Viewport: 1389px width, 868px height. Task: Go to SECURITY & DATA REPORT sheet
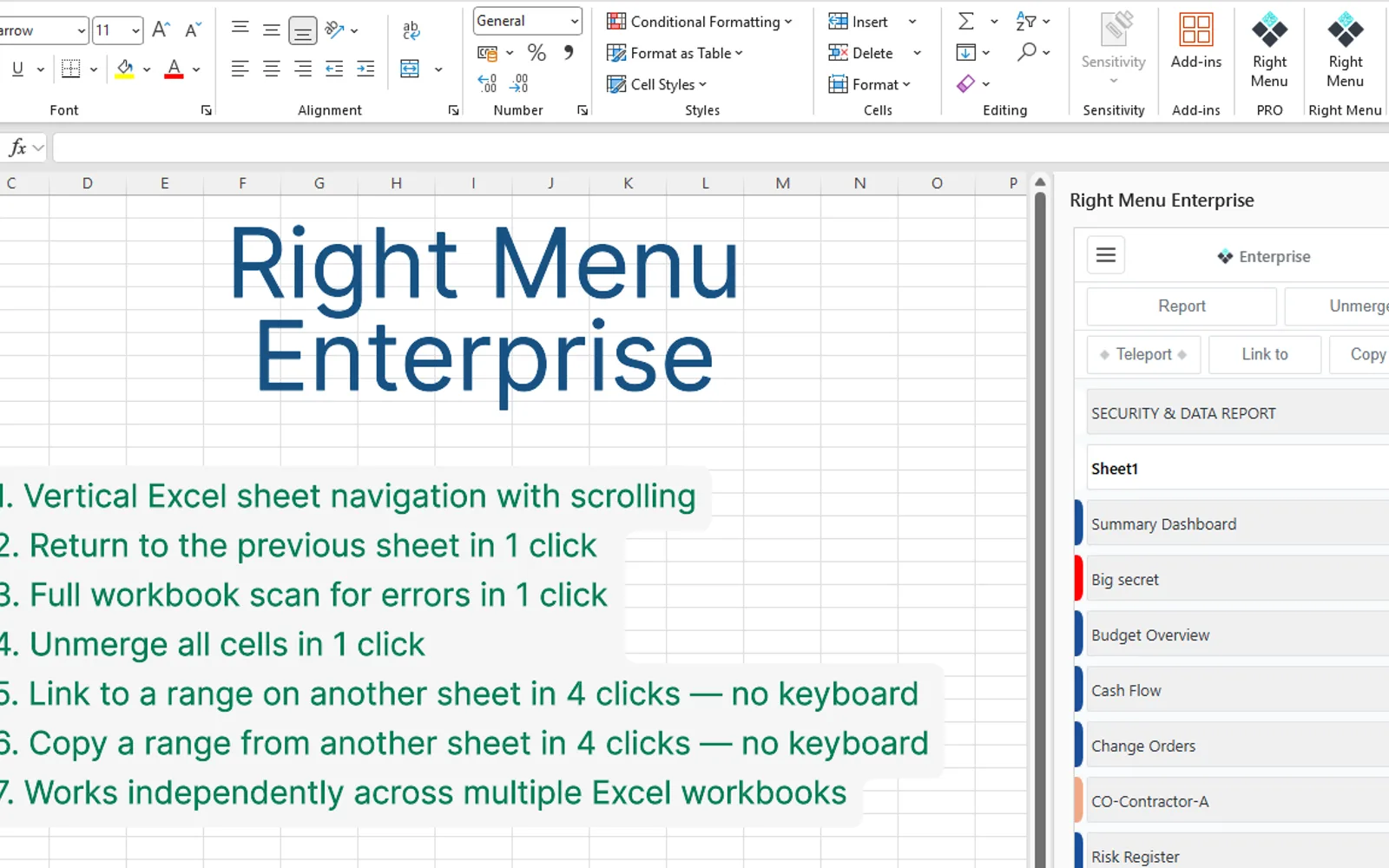pos(1238,413)
